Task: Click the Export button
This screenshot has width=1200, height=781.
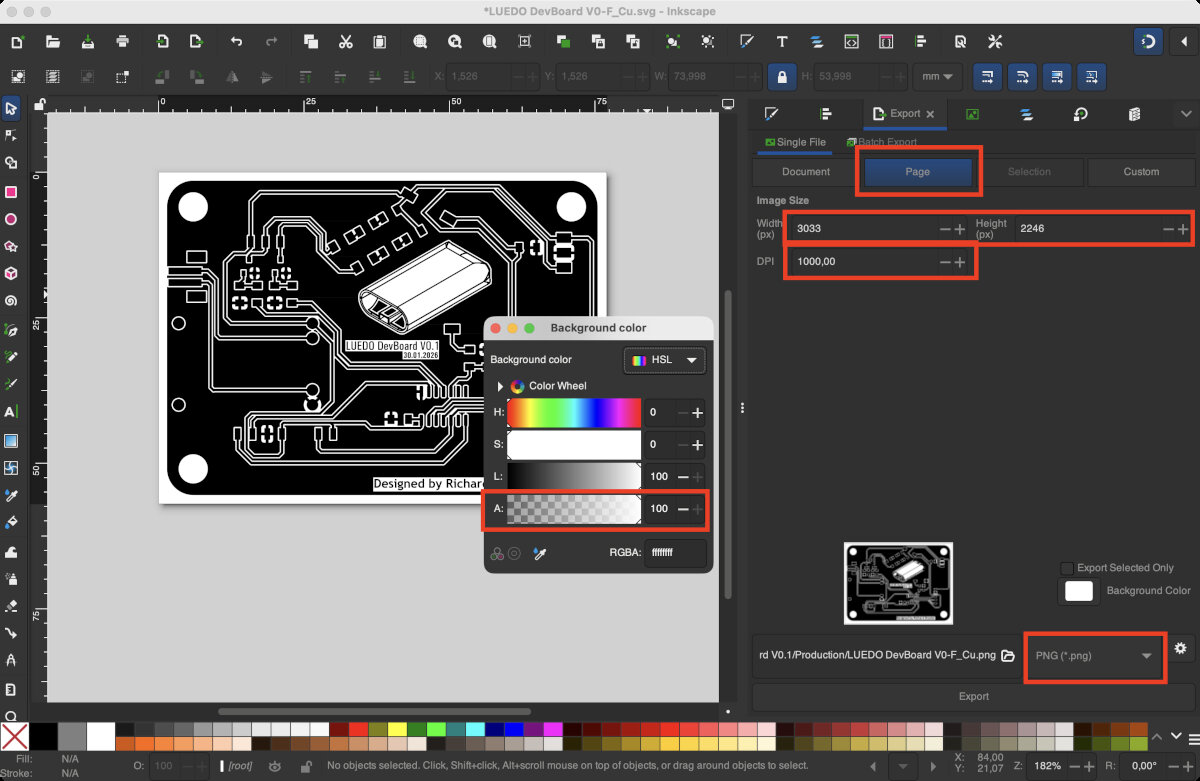Action: coord(974,696)
